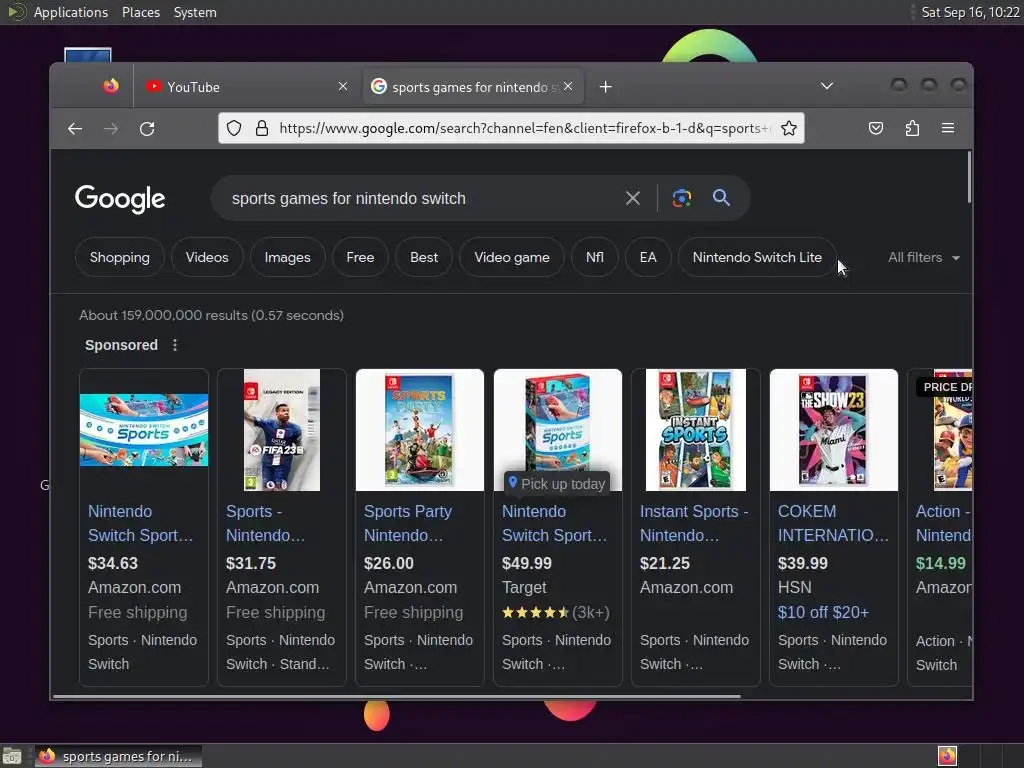The height and width of the screenshot is (768, 1024).
Task: Expand the All filters dropdown
Action: coord(923,257)
